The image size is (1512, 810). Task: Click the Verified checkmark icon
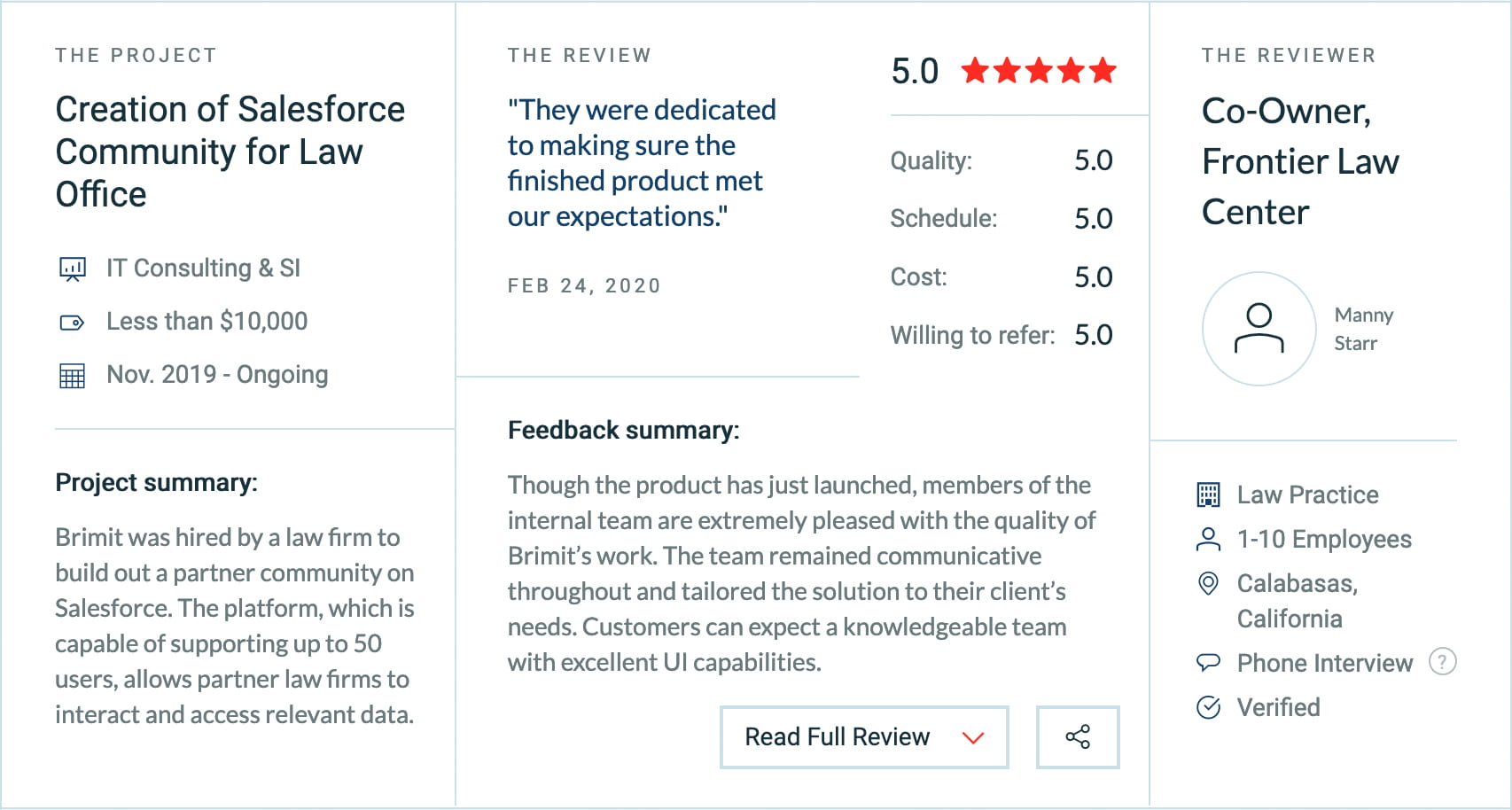tap(1208, 707)
